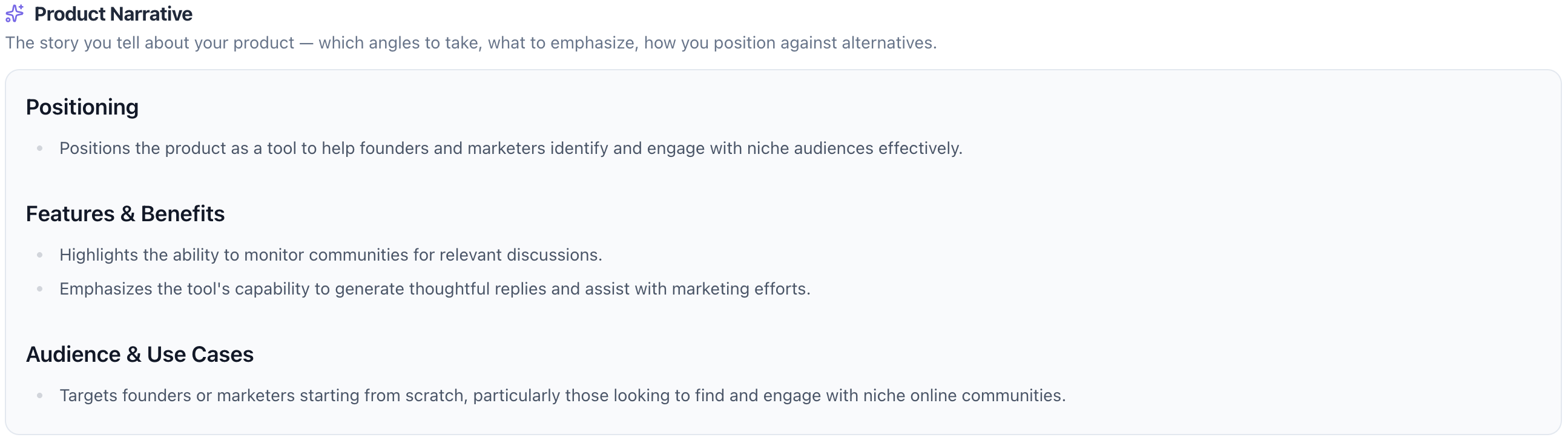Viewport: 1568px width, 440px height.
Task: Select the Audience & Use Cases heading
Action: click(x=139, y=355)
